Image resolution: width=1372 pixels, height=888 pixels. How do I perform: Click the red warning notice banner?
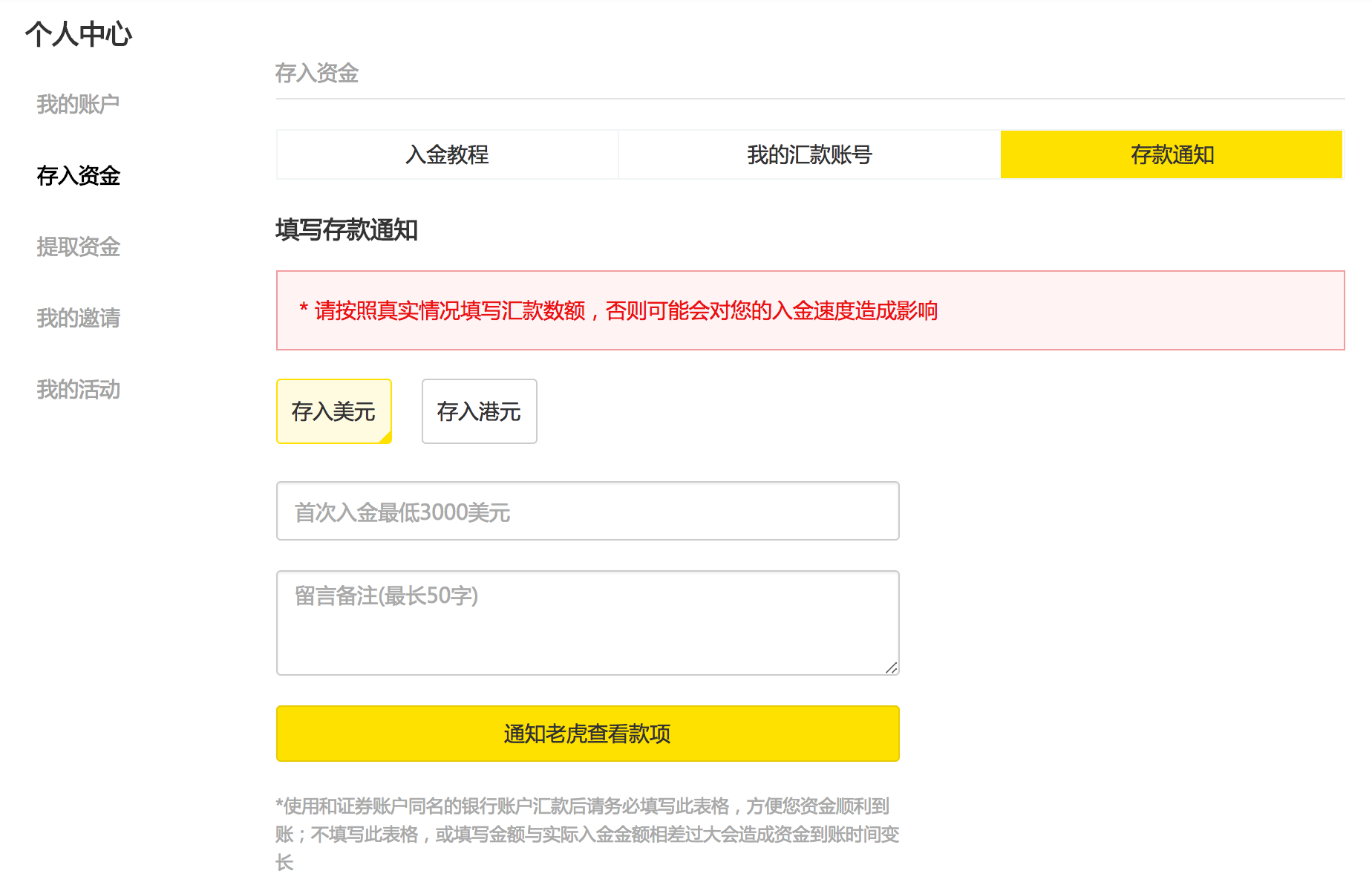tap(810, 310)
